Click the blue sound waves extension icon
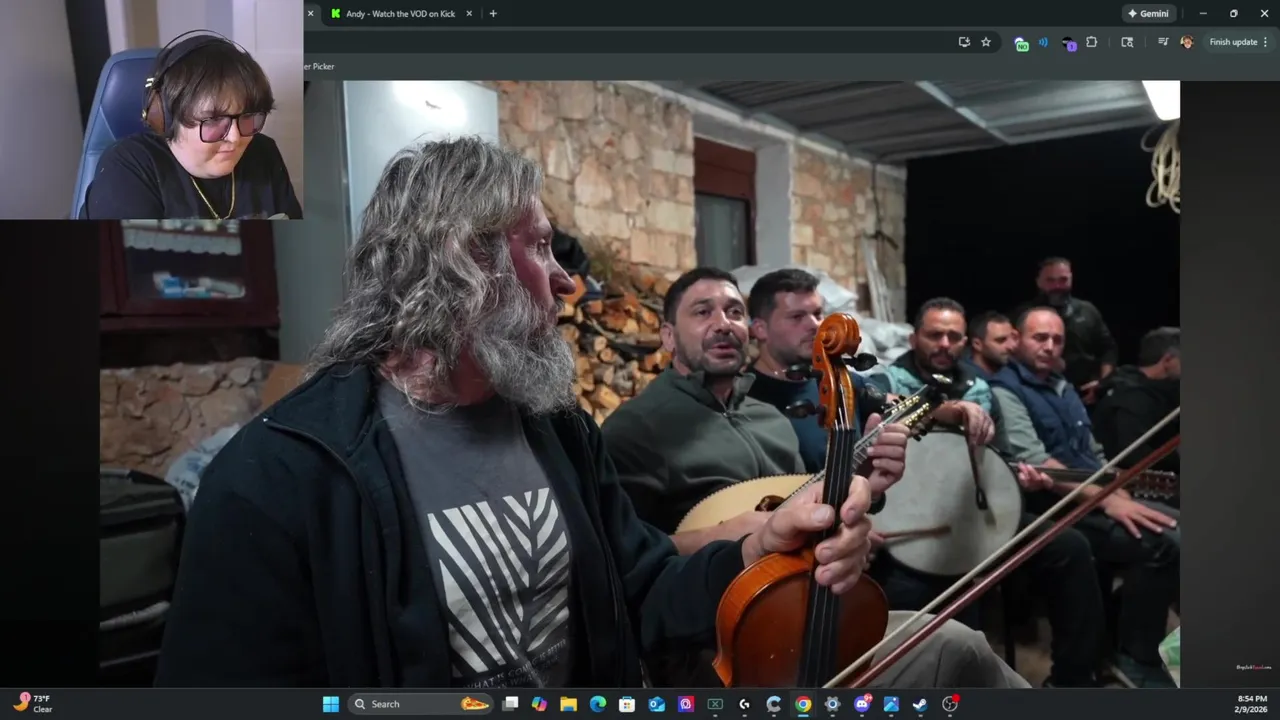Screen dimensions: 1280x720 tap(1043, 42)
